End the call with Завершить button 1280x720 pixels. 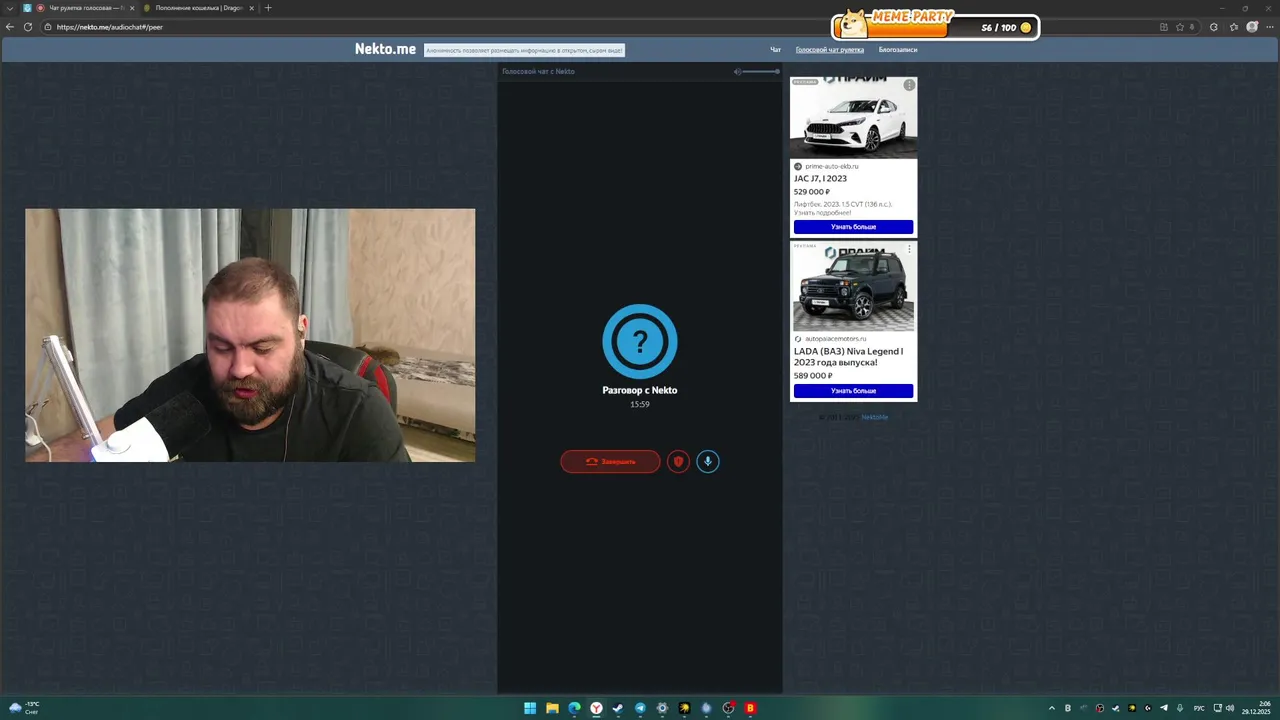(x=610, y=461)
